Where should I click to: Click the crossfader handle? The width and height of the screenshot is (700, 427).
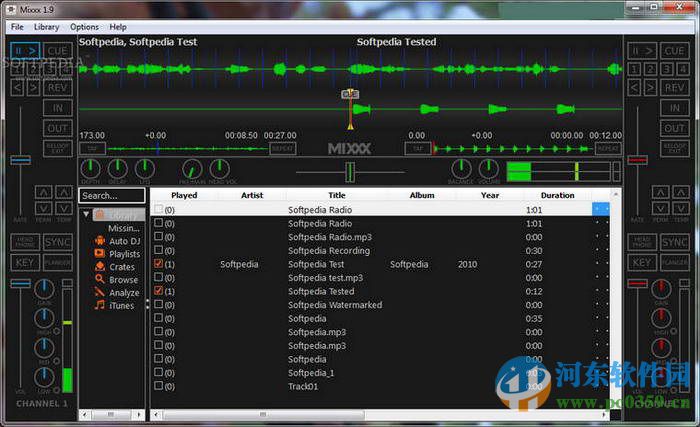350,172
